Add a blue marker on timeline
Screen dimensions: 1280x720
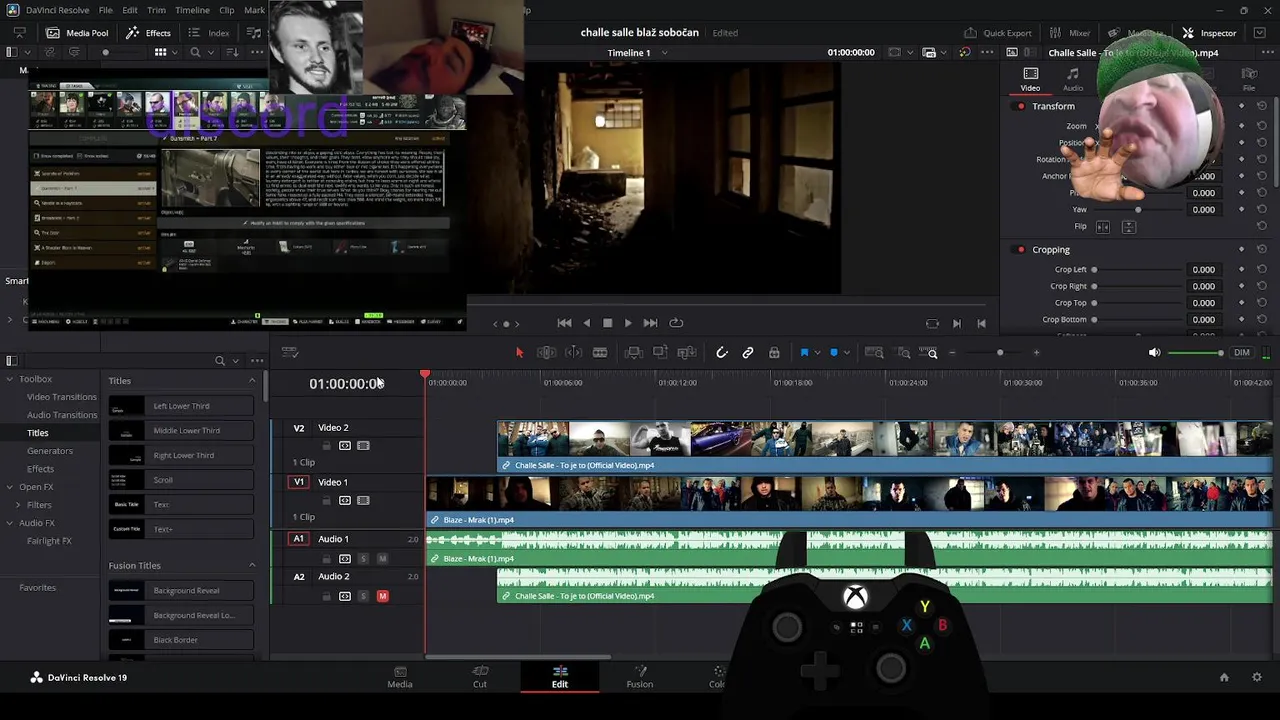(834, 353)
